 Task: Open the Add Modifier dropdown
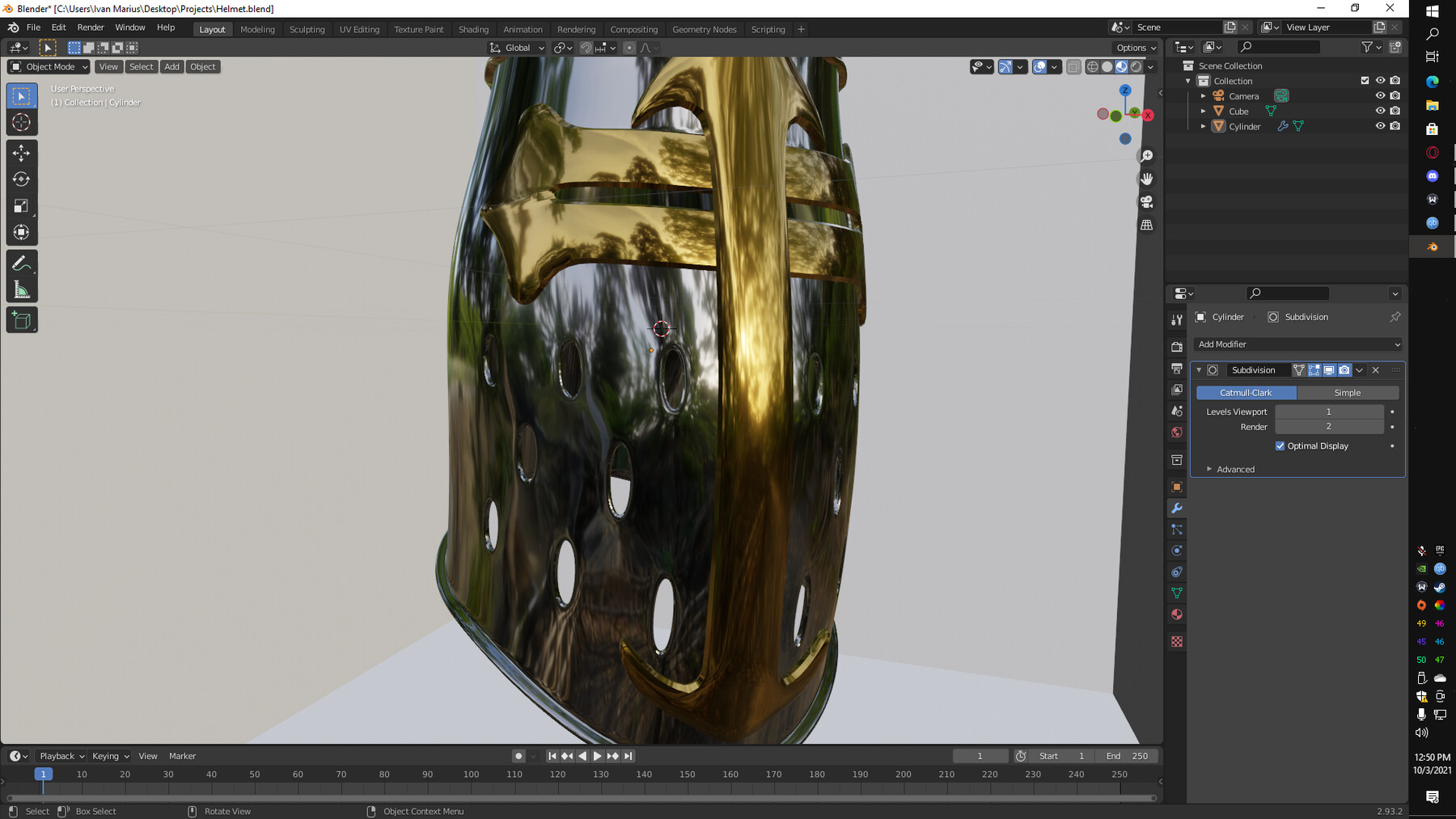click(1297, 344)
